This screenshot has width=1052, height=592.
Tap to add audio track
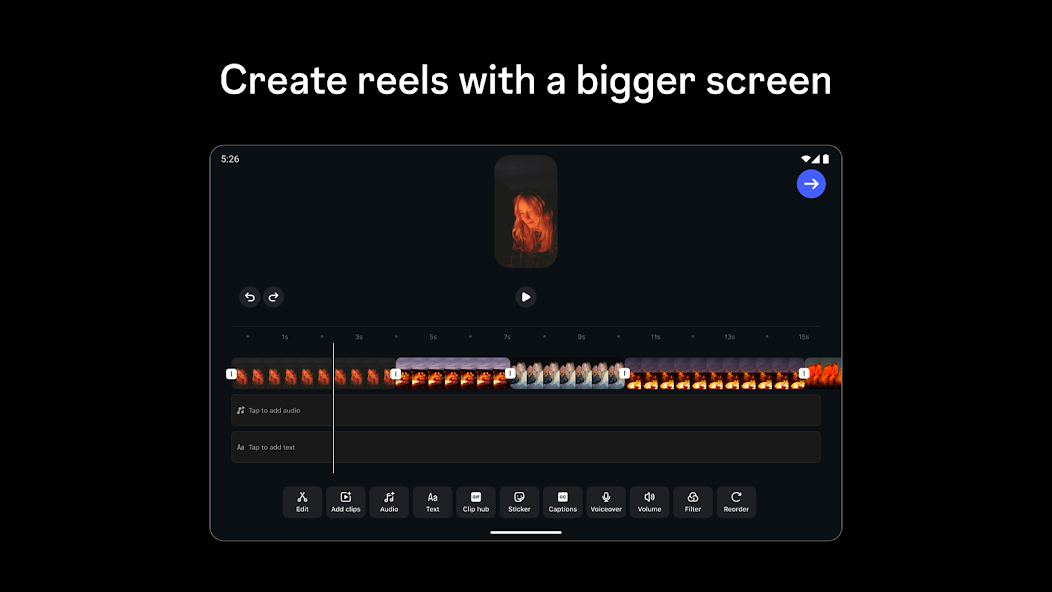point(525,410)
